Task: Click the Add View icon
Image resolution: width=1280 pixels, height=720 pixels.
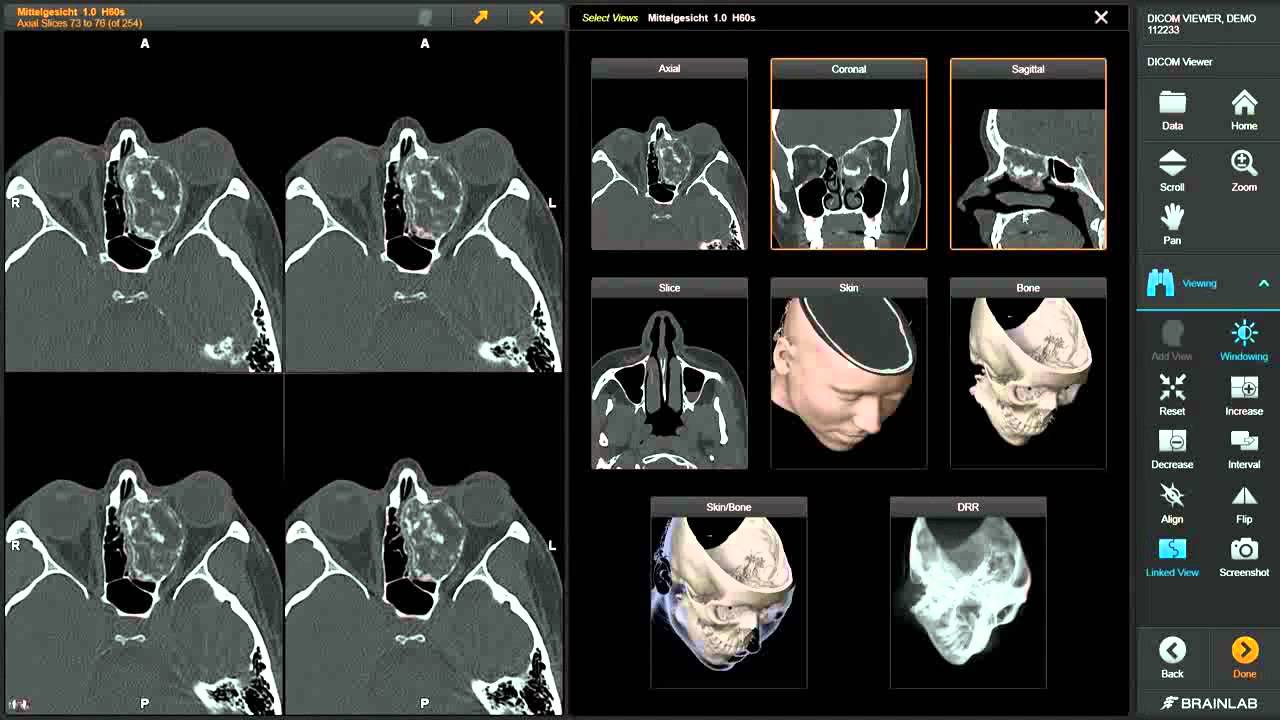Action: pos(1172,340)
